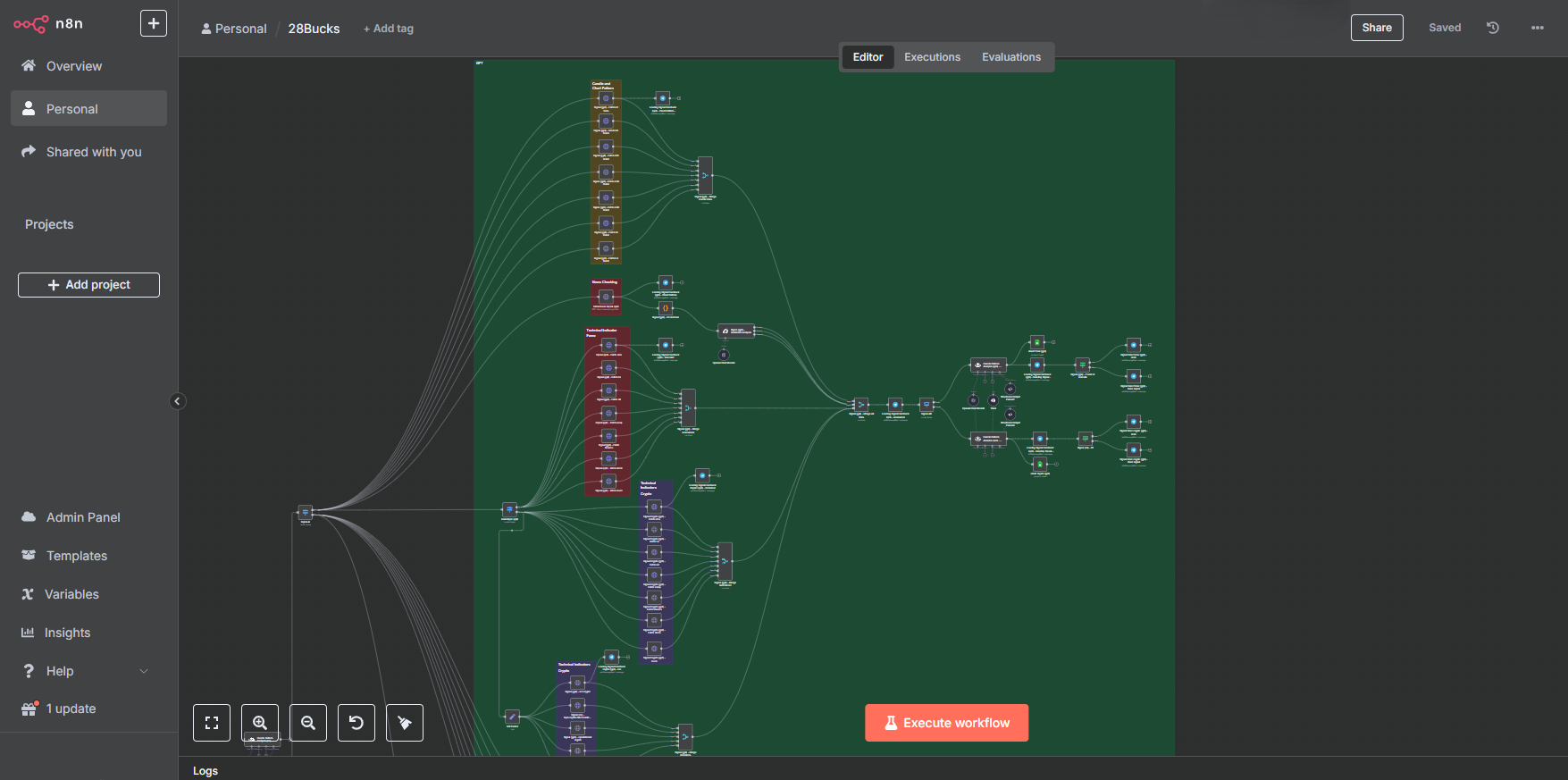Viewport: 1568px width, 780px height.
Task: Select the Think tool sub-node
Action: click(993, 400)
